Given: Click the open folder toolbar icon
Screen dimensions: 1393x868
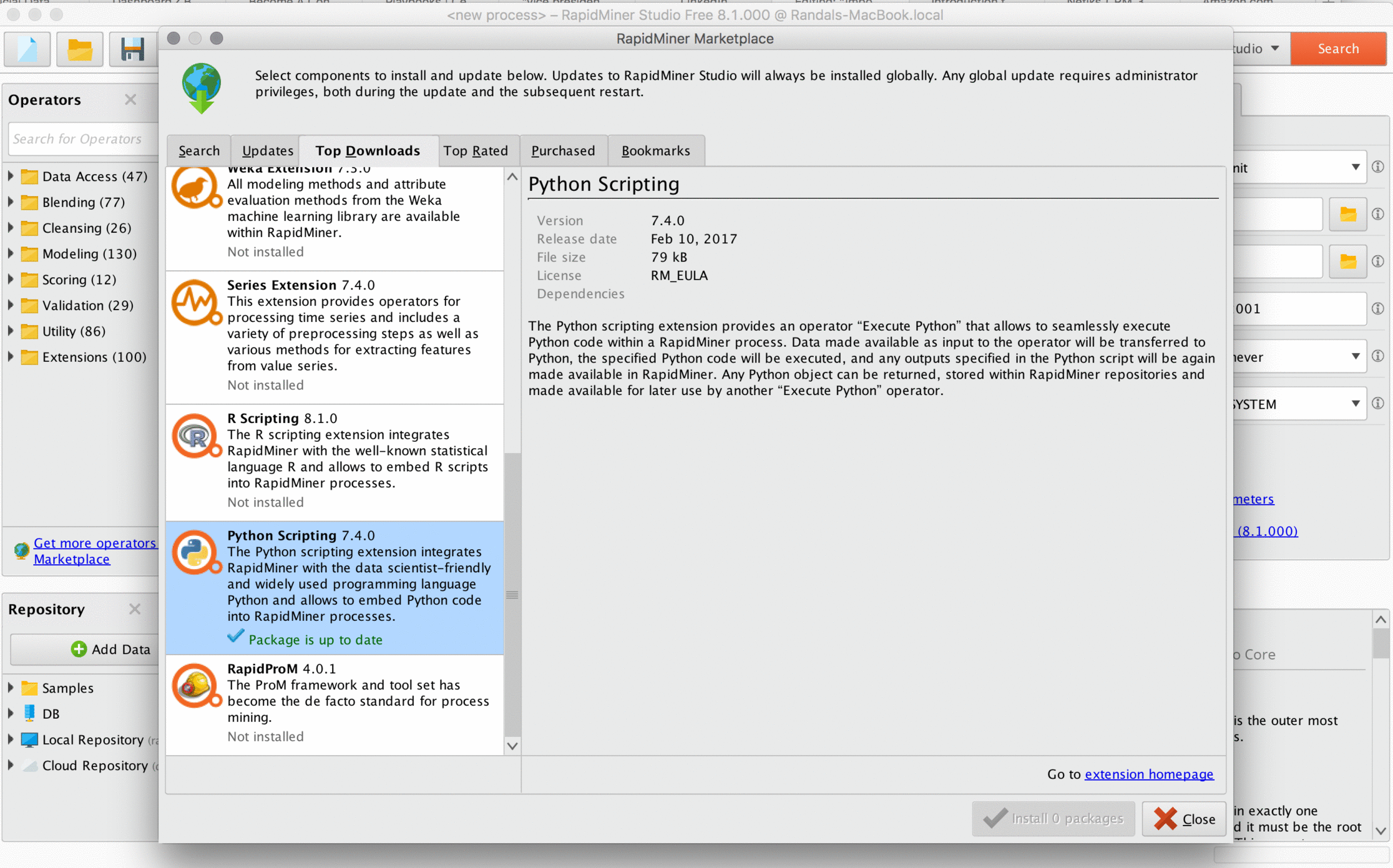Looking at the screenshot, I should (80, 49).
